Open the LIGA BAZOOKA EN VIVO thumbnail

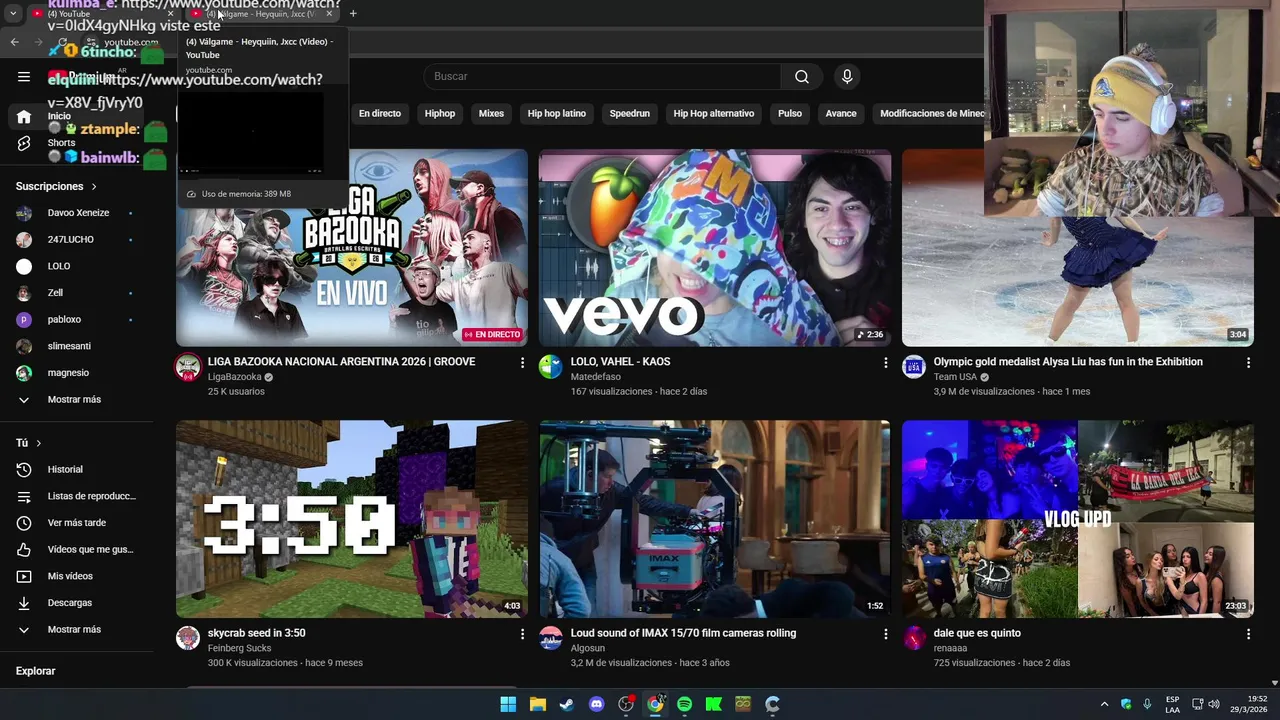(x=352, y=248)
